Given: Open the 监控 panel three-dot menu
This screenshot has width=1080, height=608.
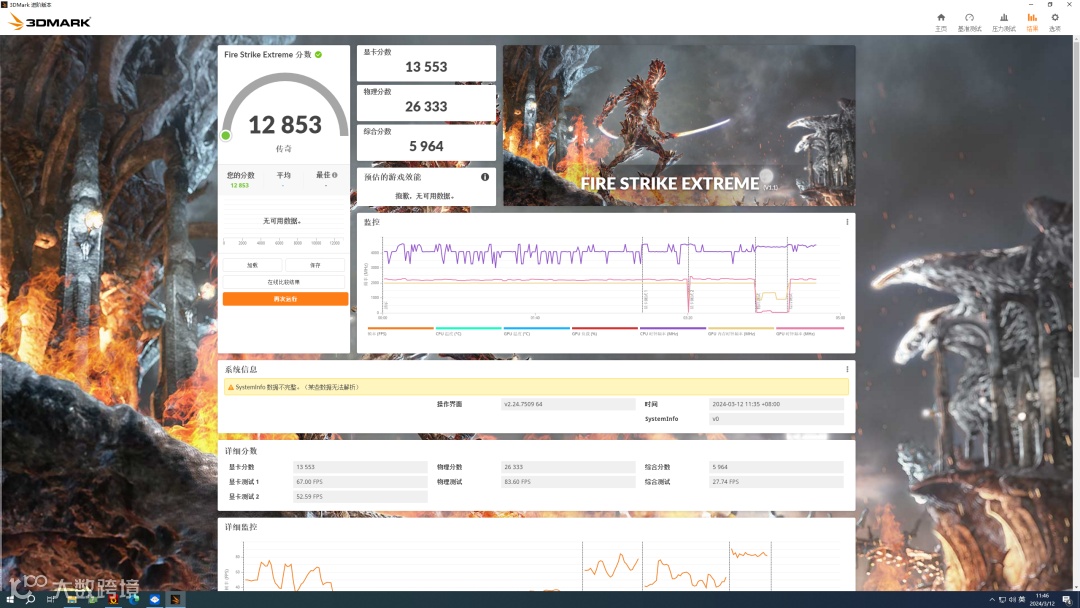Looking at the screenshot, I should pos(847,222).
